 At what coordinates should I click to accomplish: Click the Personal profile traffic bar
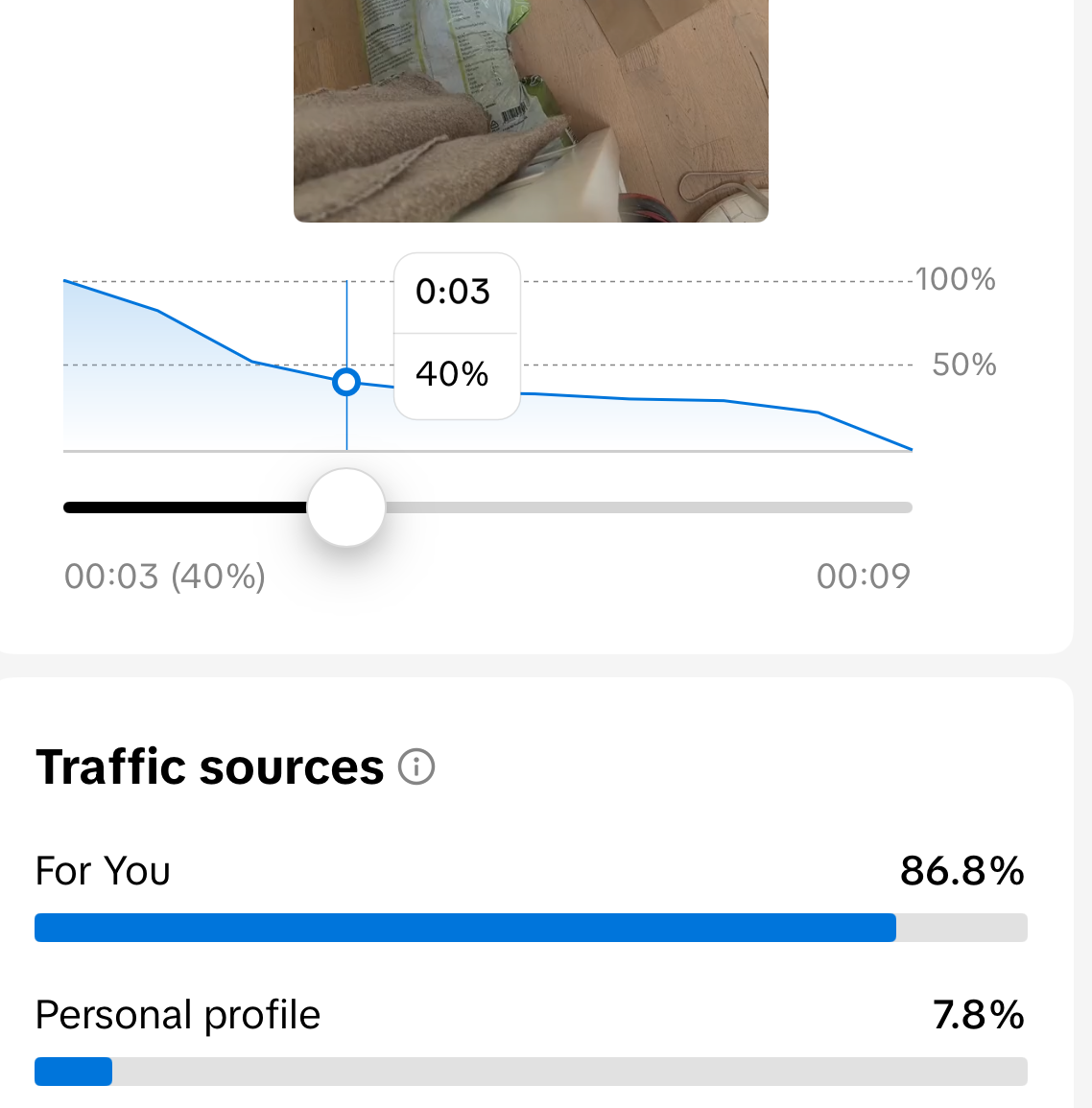pos(531,1072)
